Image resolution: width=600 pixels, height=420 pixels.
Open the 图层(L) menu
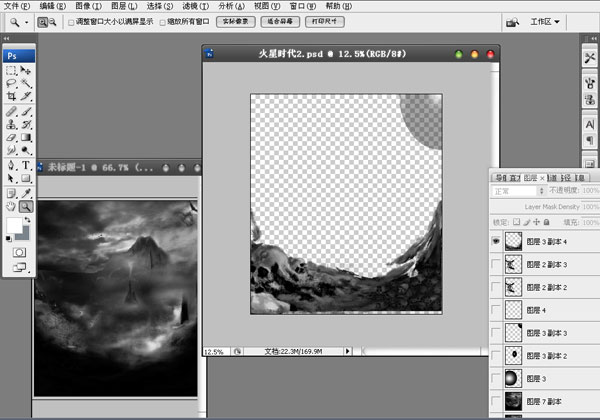tap(124, 6)
